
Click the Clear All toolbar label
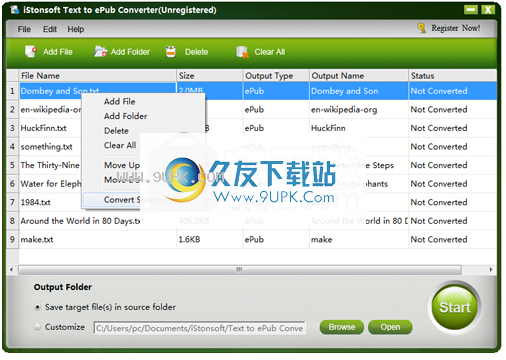pyautogui.click(x=270, y=52)
